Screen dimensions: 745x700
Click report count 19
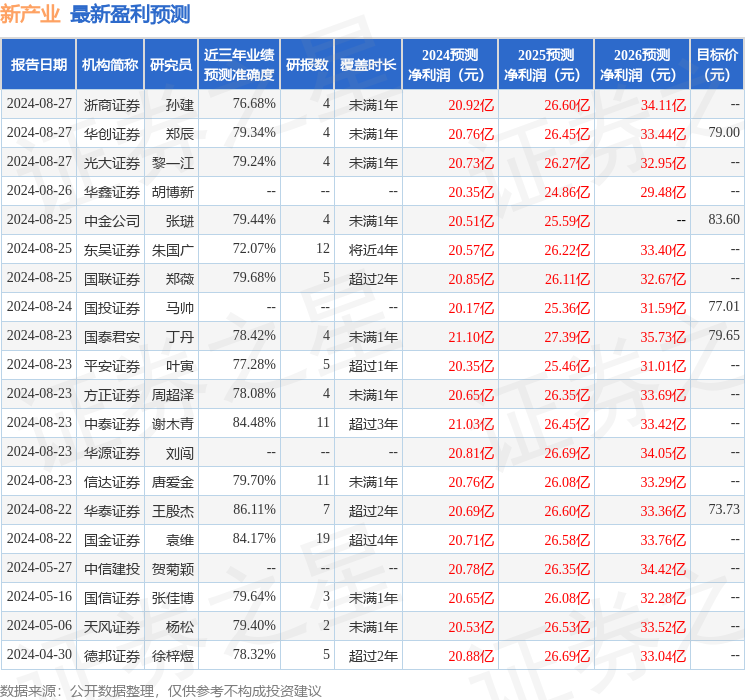[x=323, y=538]
